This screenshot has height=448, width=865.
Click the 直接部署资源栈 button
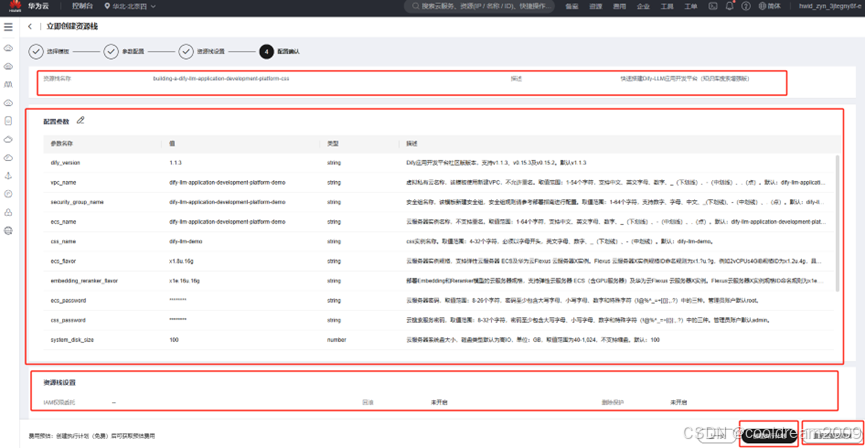click(832, 435)
